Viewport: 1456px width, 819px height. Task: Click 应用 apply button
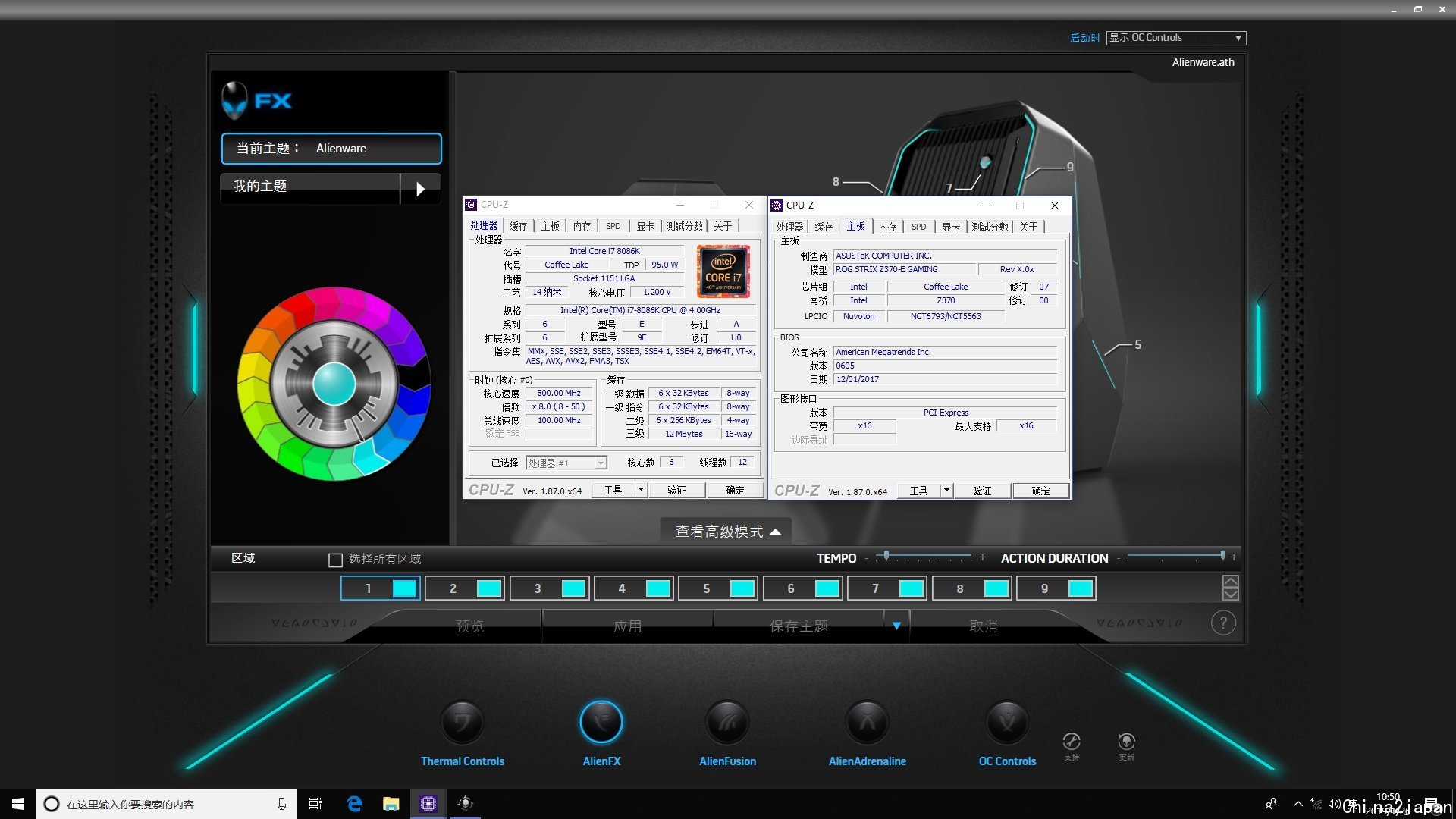click(x=627, y=626)
